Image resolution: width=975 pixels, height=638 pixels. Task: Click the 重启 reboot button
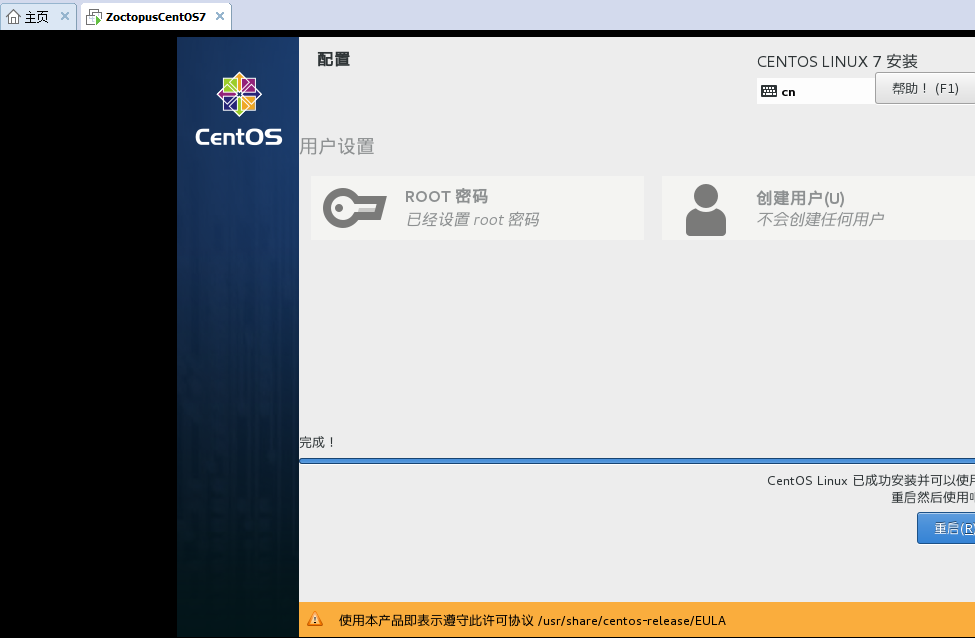click(946, 528)
